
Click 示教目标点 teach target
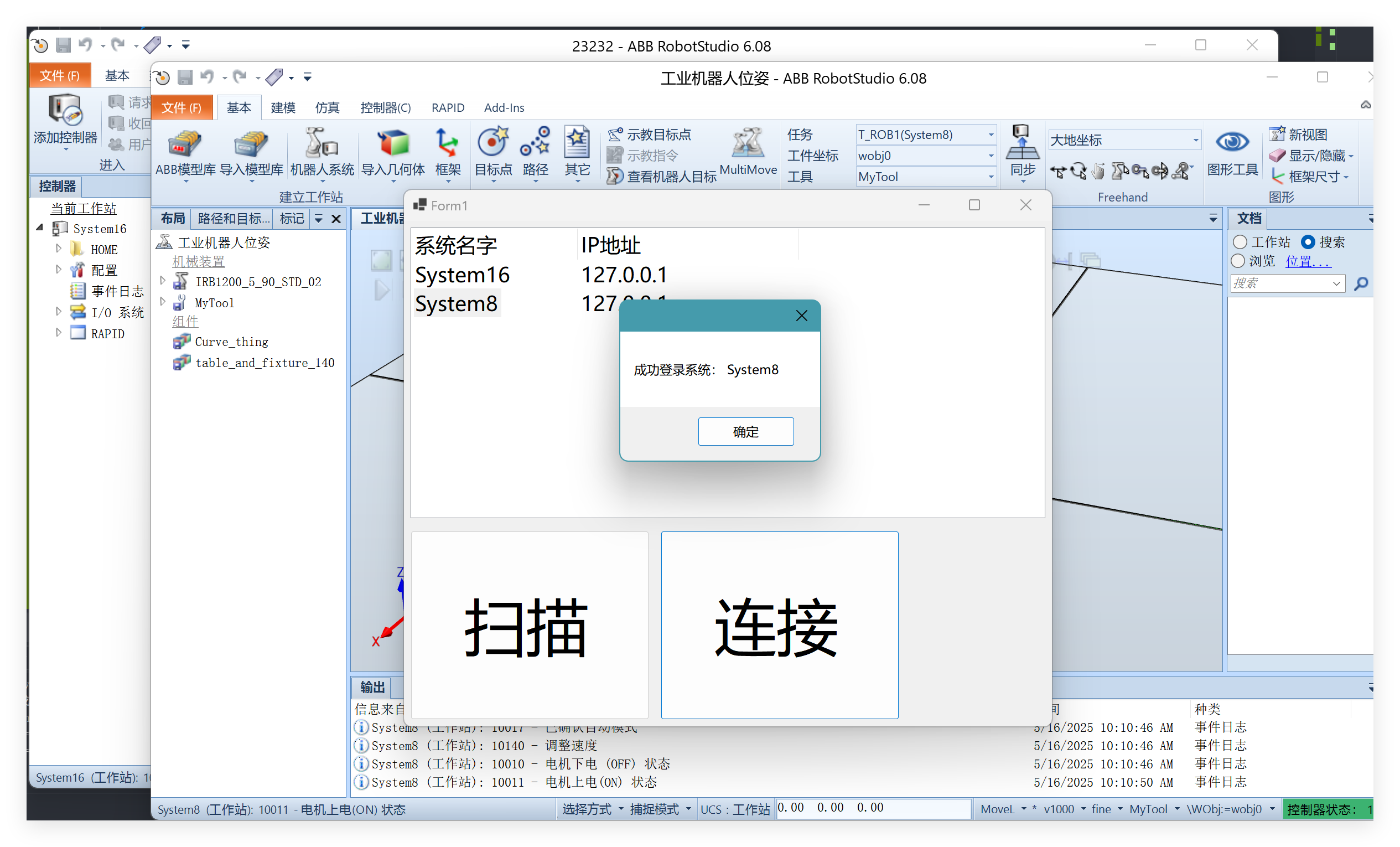point(649,135)
